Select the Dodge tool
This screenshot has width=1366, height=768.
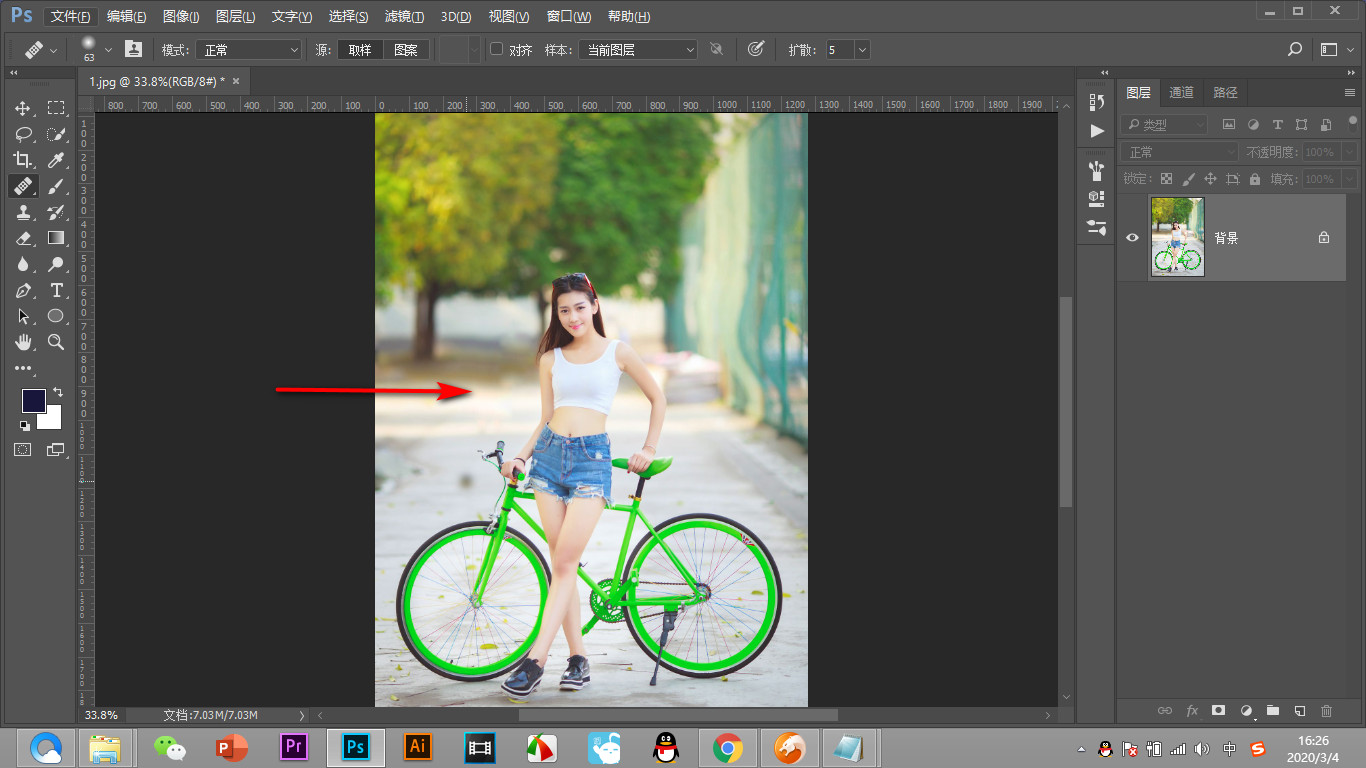pyautogui.click(x=56, y=264)
